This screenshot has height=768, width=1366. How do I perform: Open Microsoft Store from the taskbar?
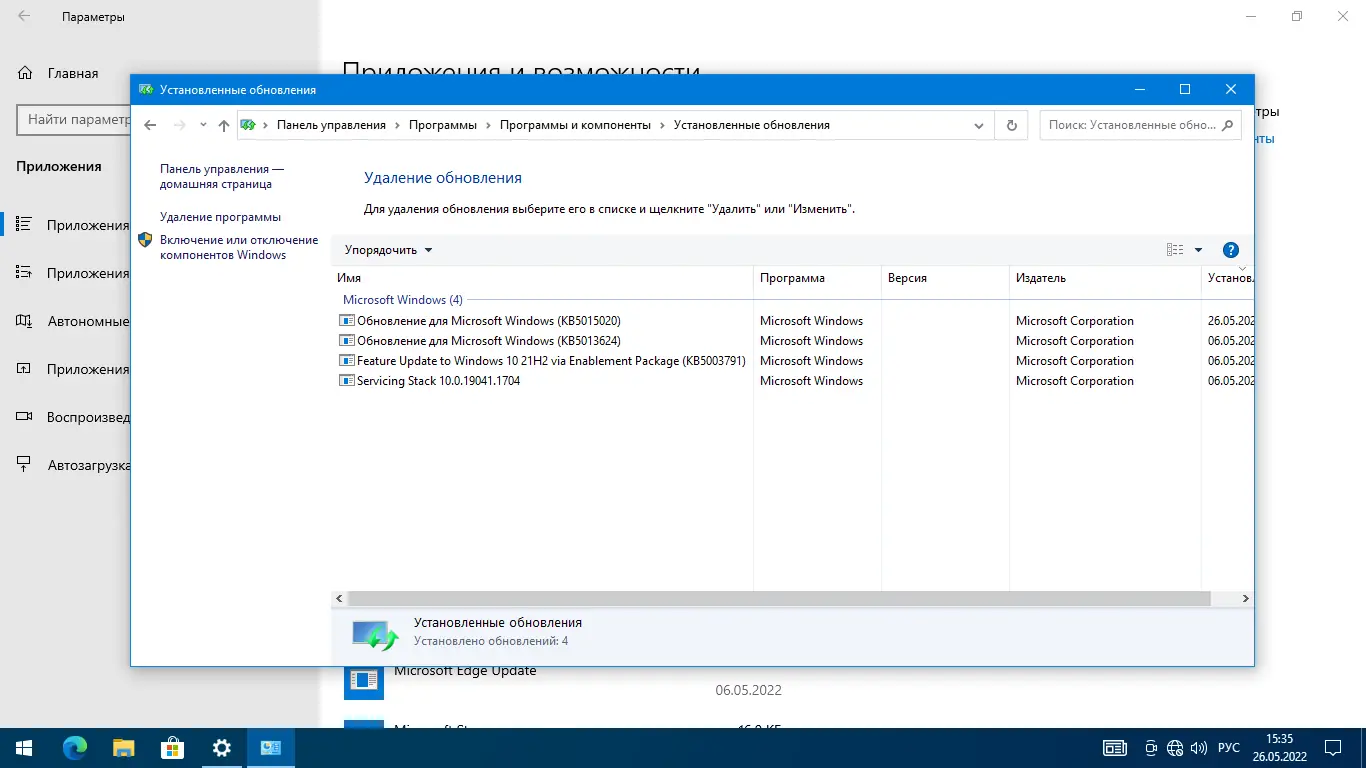tap(172, 748)
